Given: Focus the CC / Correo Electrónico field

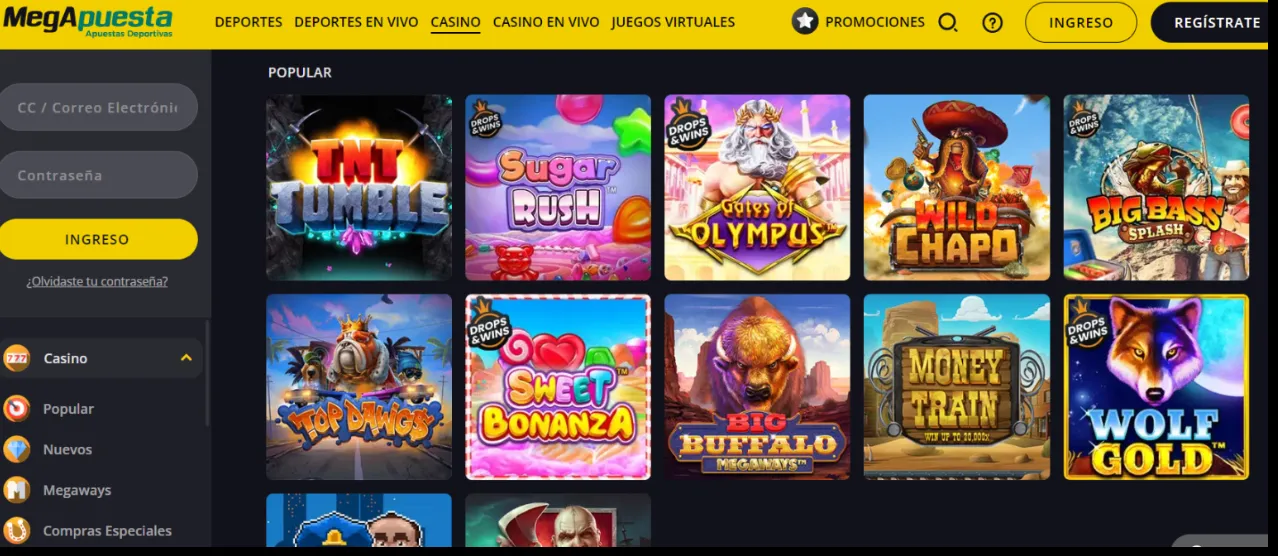Looking at the screenshot, I should 97,107.
